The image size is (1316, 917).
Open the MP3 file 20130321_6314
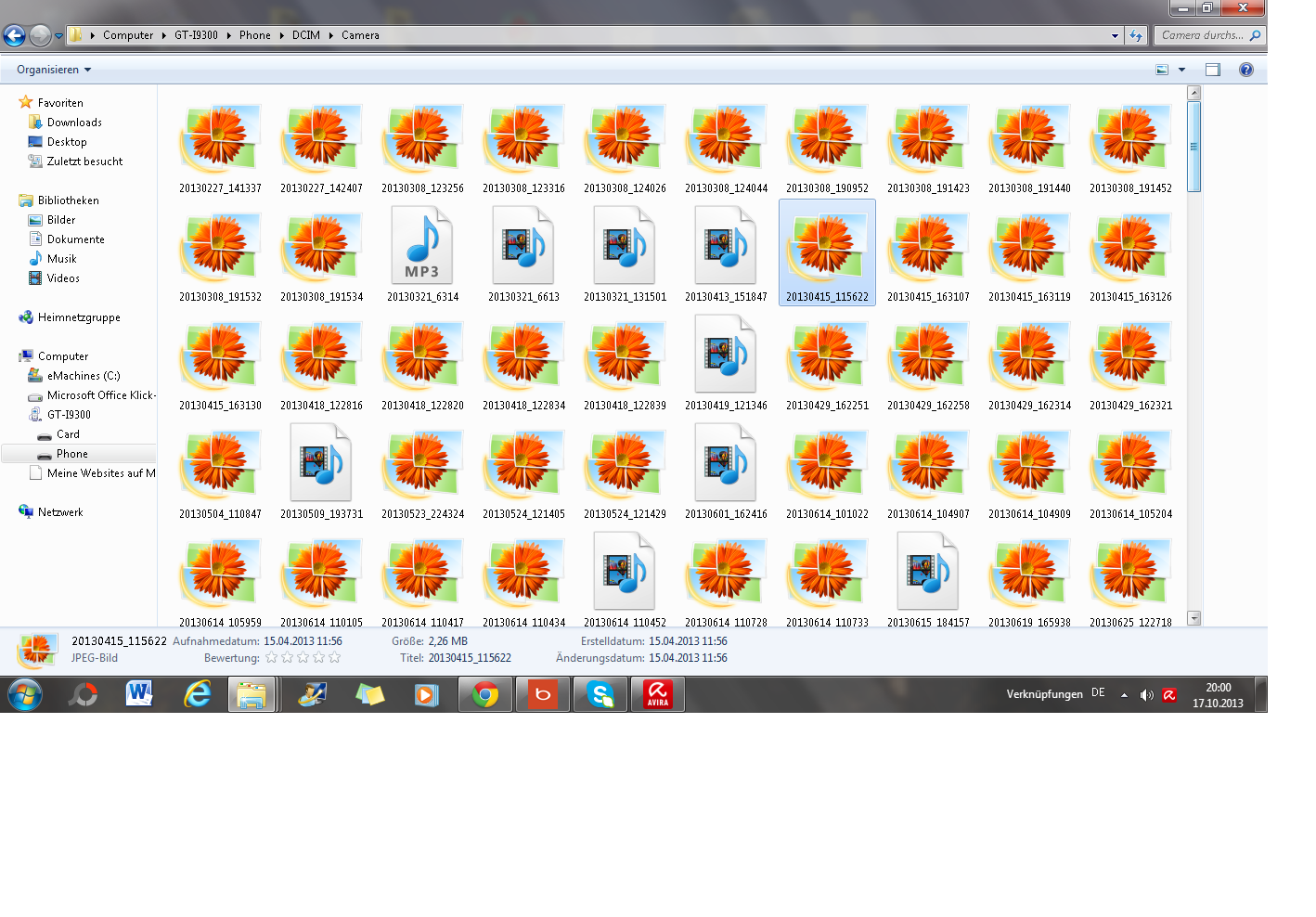(421, 249)
